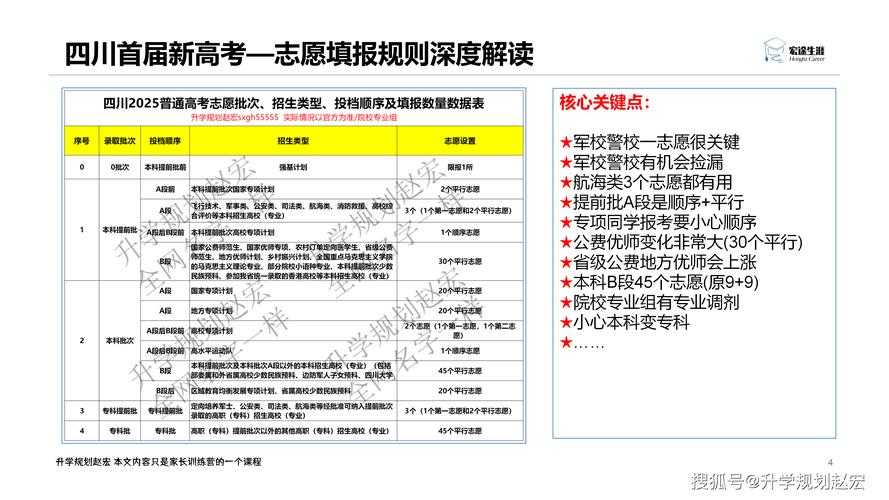Click the bullet 提前批A段是顺序+平行

pyautogui.click(x=651, y=202)
